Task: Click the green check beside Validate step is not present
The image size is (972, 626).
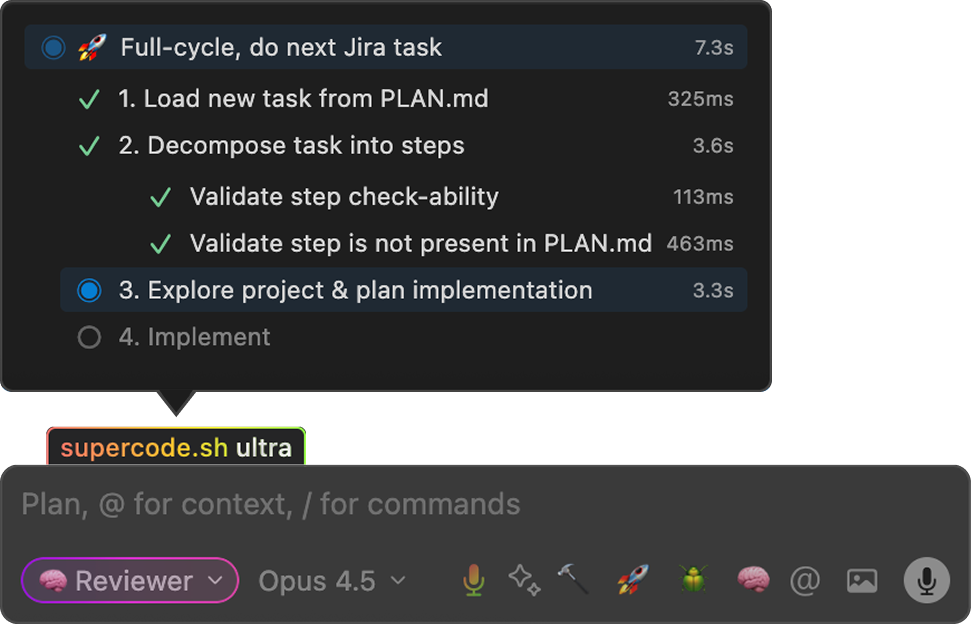Action: [x=160, y=244]
